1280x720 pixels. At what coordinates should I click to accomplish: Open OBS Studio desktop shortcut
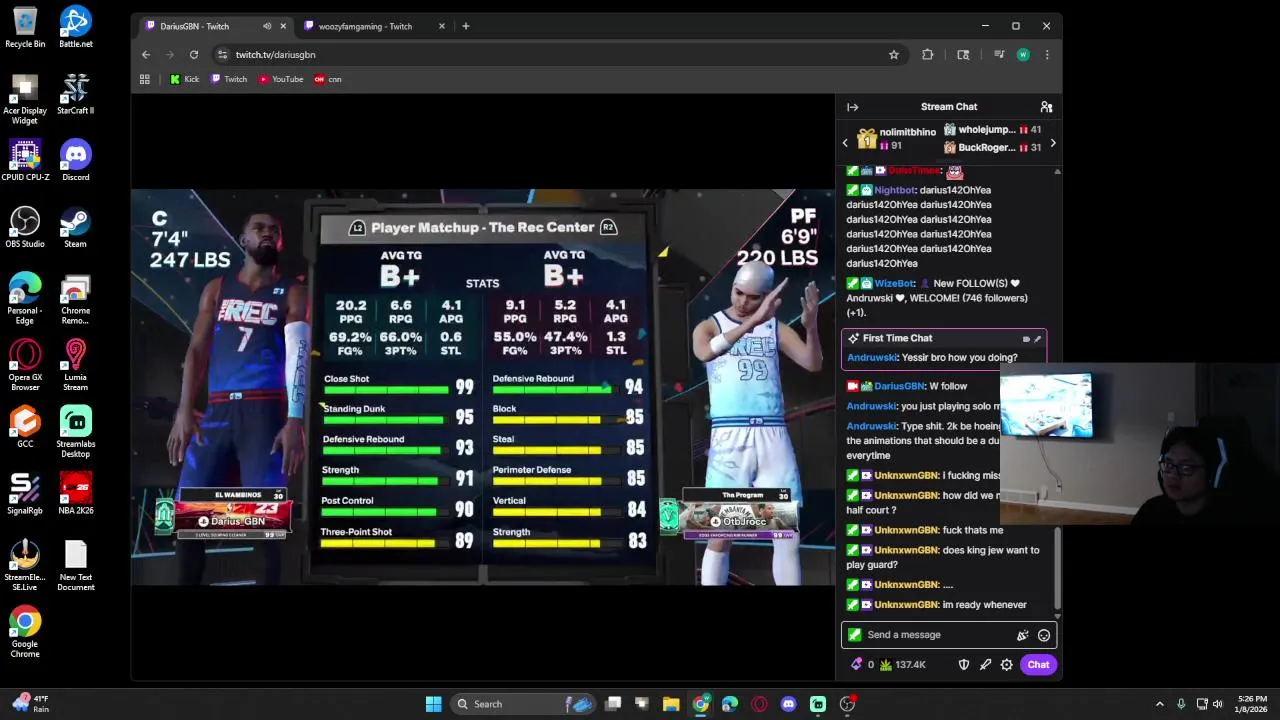coord(25,227)
